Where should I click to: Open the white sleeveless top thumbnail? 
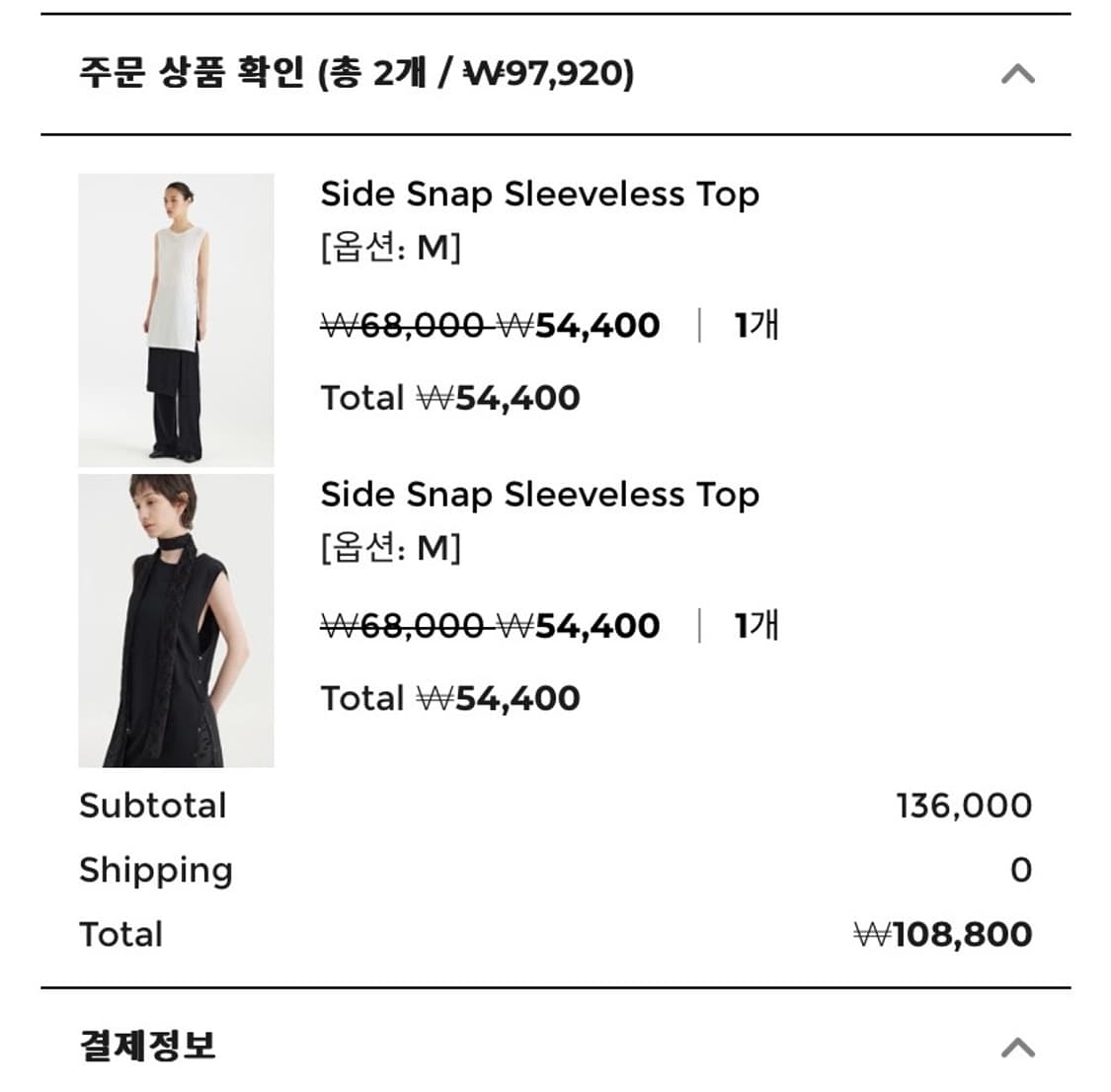(176, 320)
